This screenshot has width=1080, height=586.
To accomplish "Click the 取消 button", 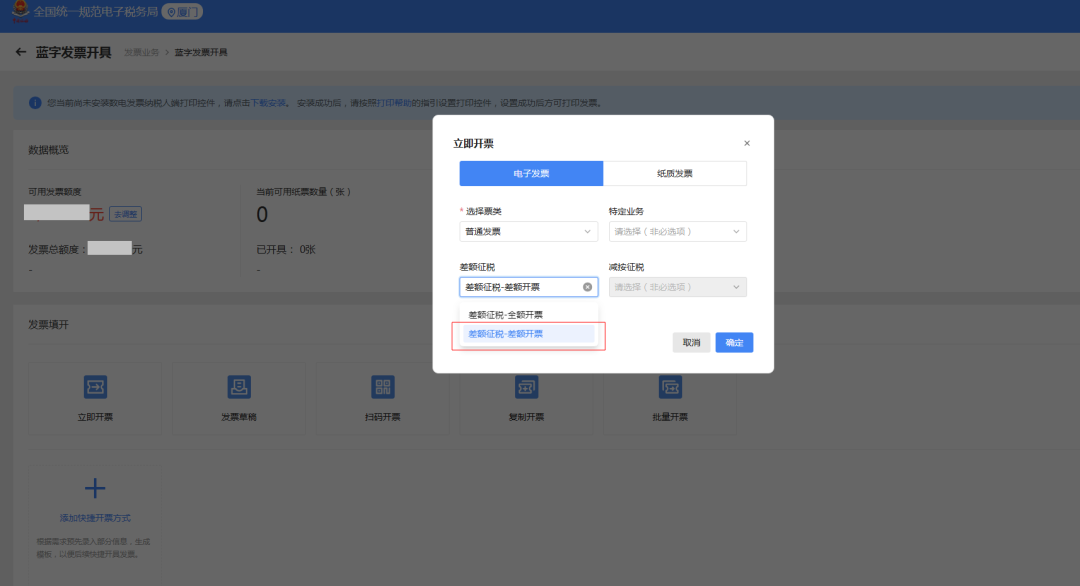I will [692, 342].
